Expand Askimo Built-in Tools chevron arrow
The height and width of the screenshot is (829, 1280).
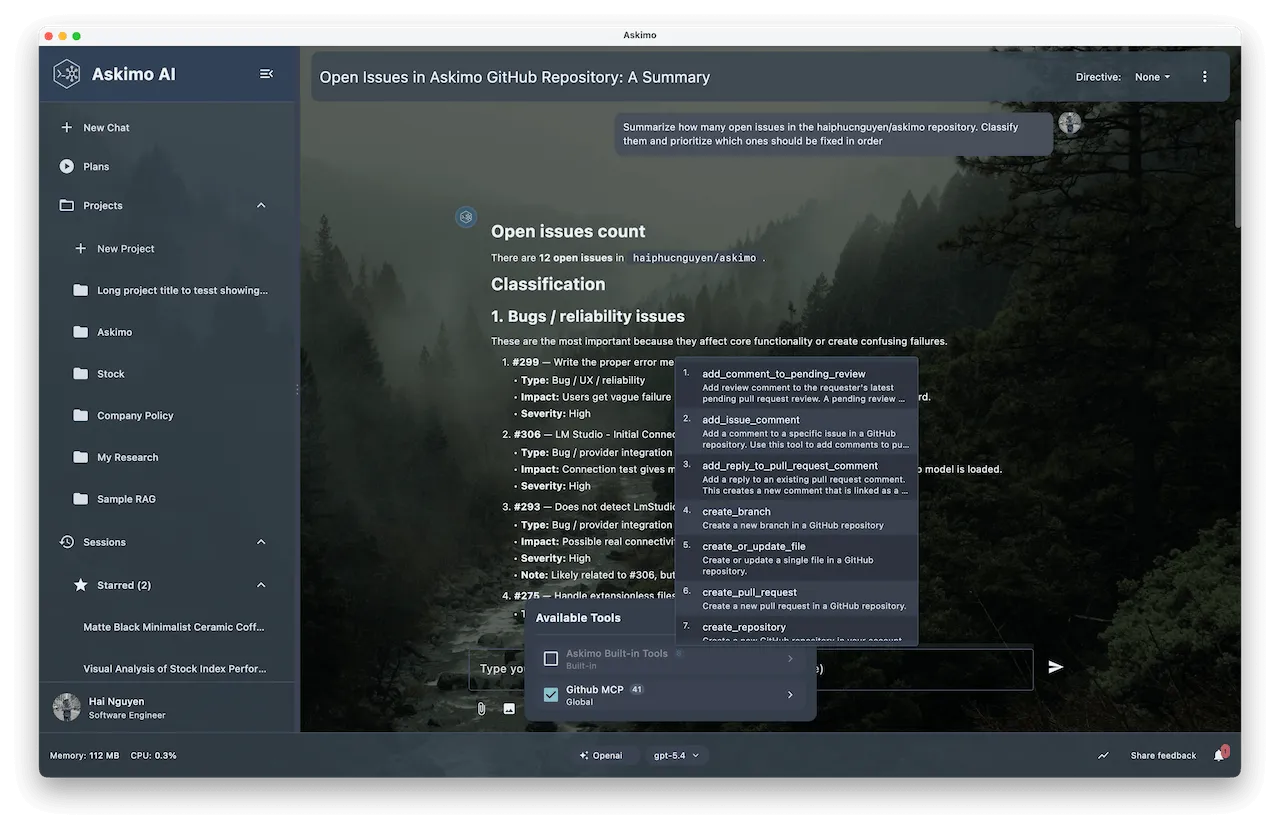(790, 659)
